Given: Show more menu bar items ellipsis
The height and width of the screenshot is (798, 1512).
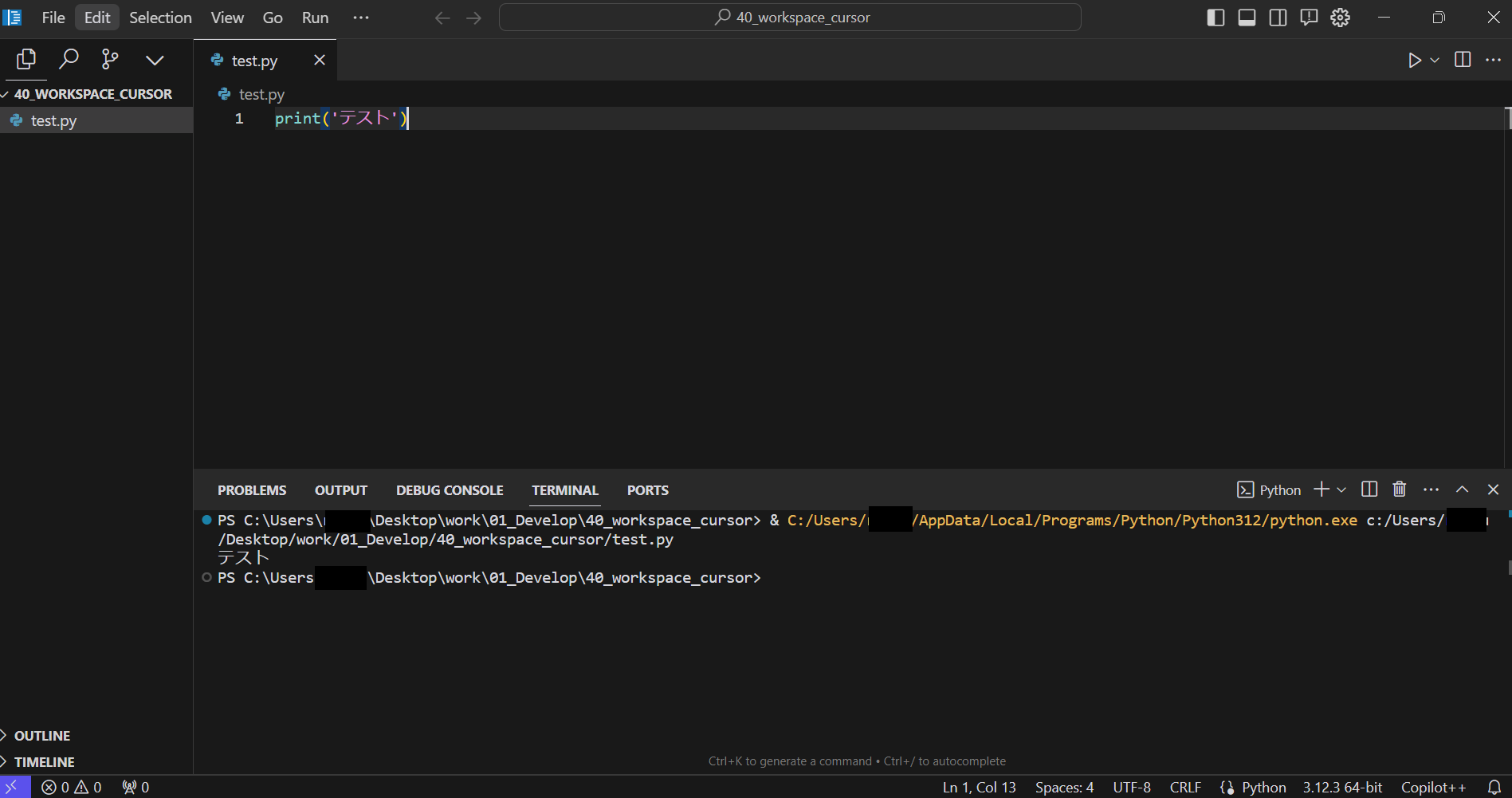Looking at the screenshot, I should tap(361, 18).
